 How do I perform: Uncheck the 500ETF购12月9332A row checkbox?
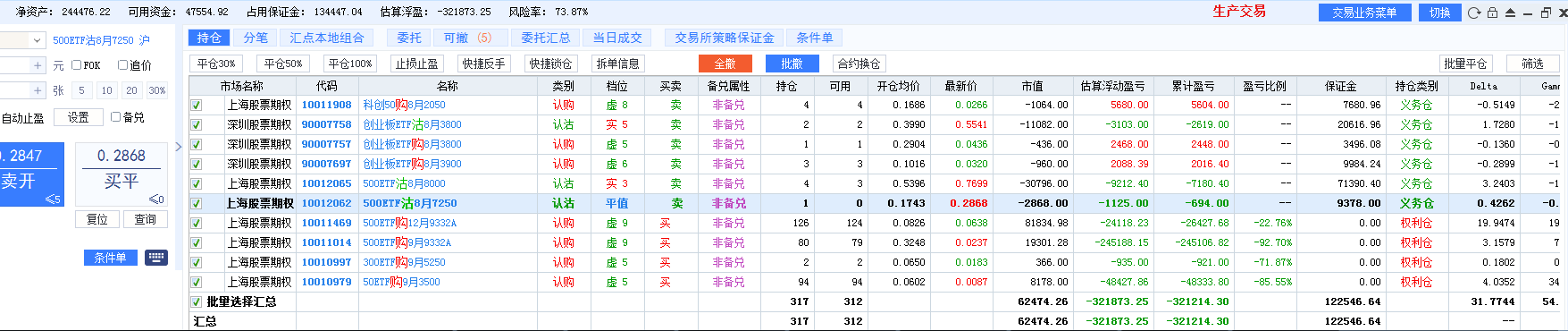point(196,223)
